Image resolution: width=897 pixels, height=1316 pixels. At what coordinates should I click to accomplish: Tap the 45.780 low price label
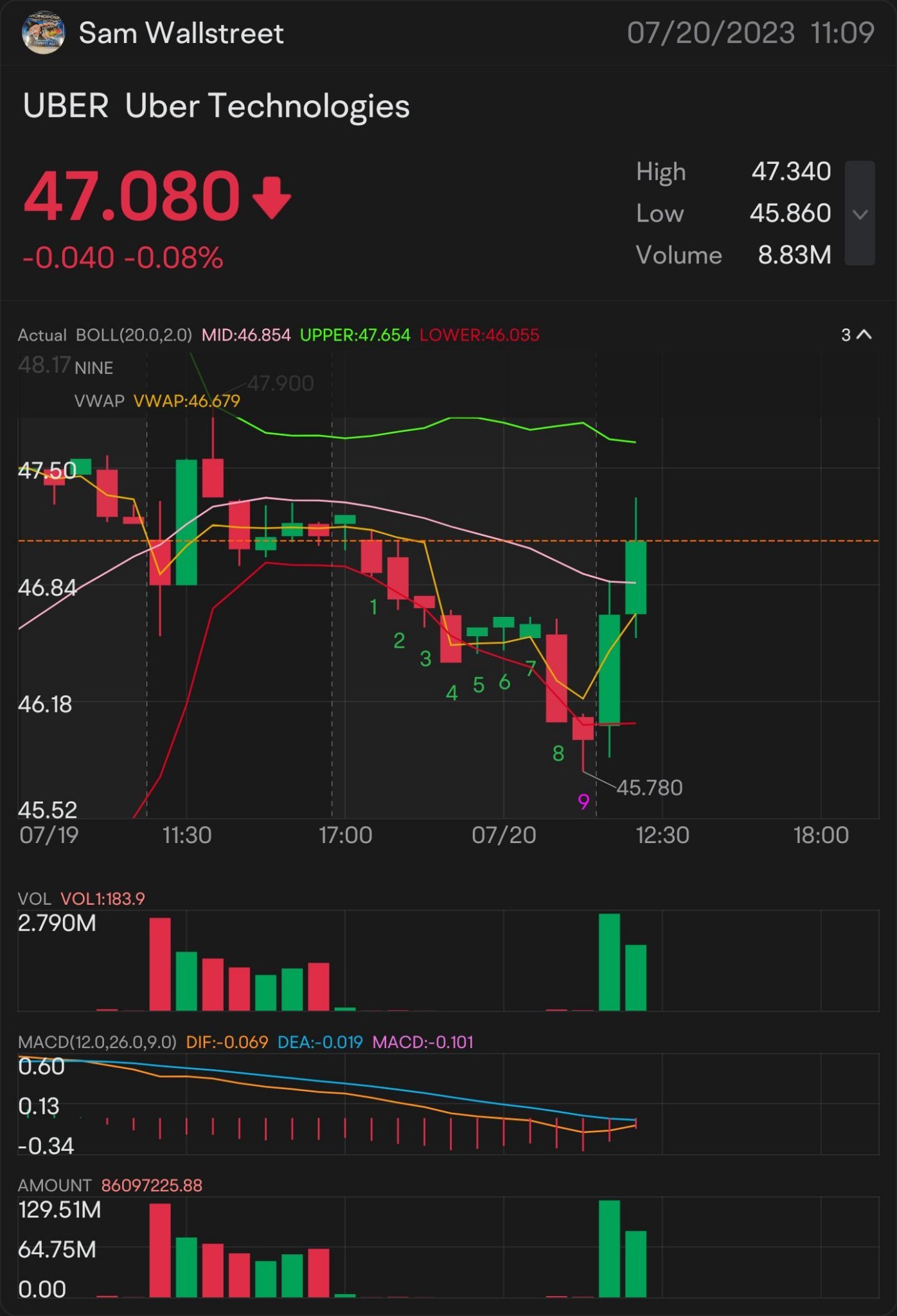650,788
